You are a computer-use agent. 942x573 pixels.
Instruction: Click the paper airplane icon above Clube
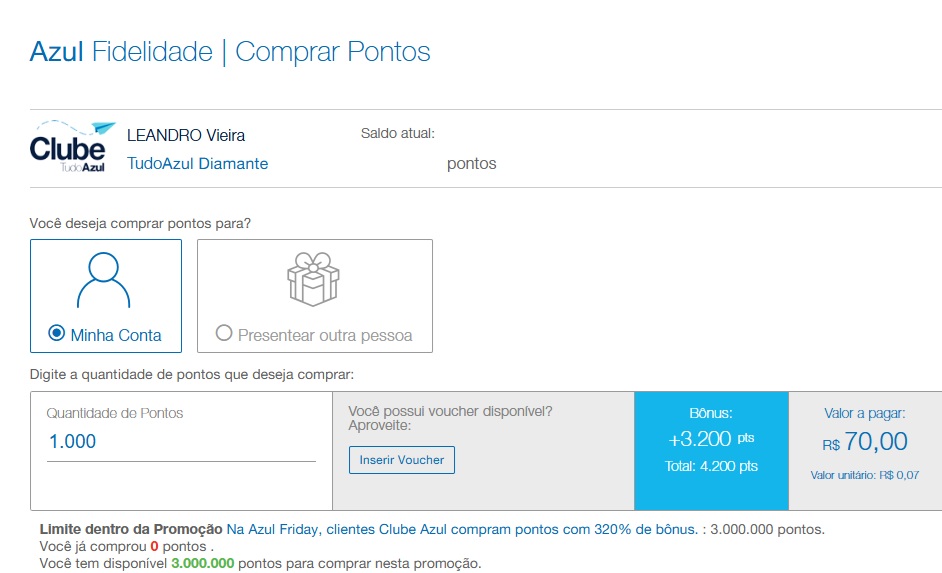[x=103, y=129]
